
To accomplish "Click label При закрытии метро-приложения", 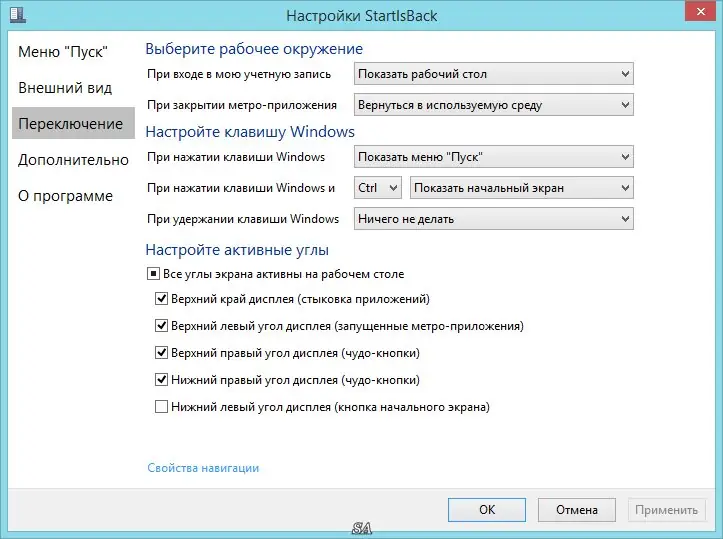I will (x=242, y=105).
